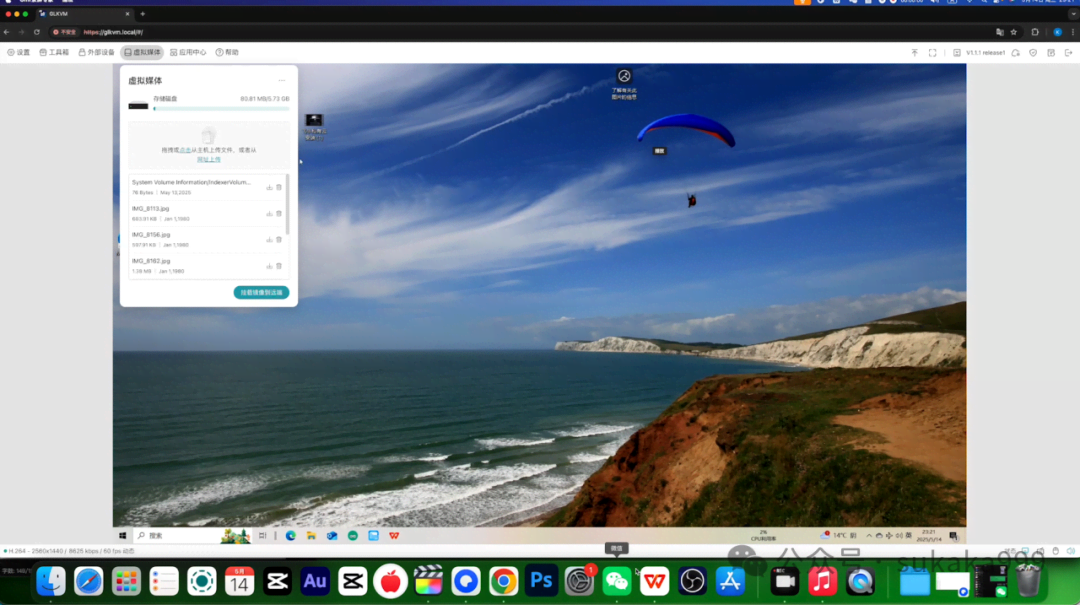Screen dimensions: 1080x605
Task: Click the 网址上传 link
Action: [x=209, y=159]
